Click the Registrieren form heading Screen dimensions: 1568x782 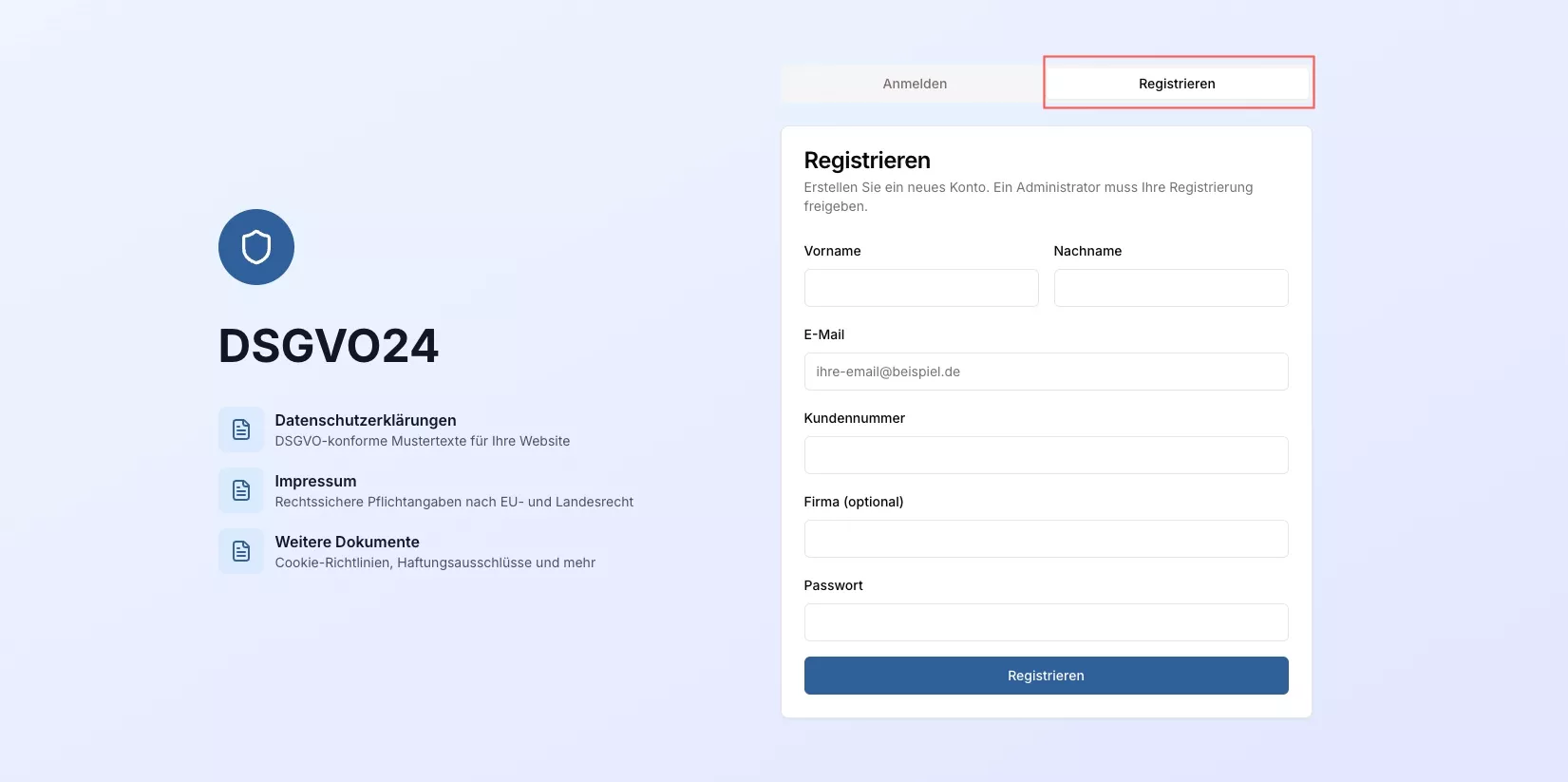867,161
